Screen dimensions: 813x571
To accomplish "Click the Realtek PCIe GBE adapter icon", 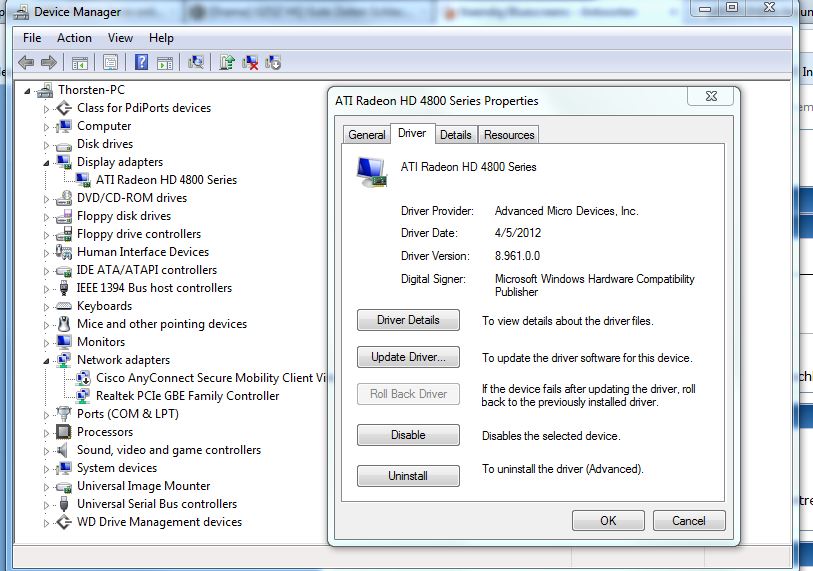I will (83, 396).
